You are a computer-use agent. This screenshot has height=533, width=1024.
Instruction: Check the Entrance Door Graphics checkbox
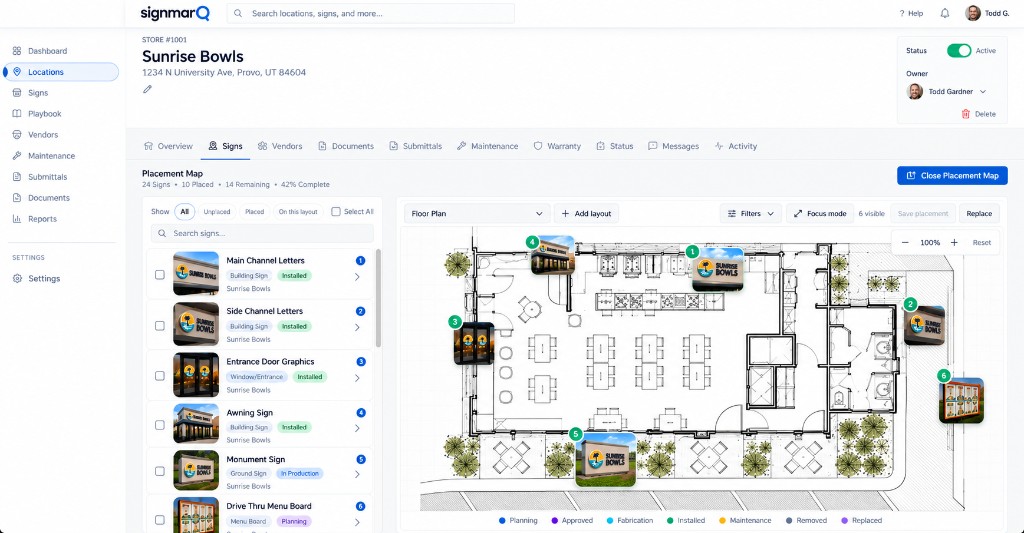(x=159, y=376)
